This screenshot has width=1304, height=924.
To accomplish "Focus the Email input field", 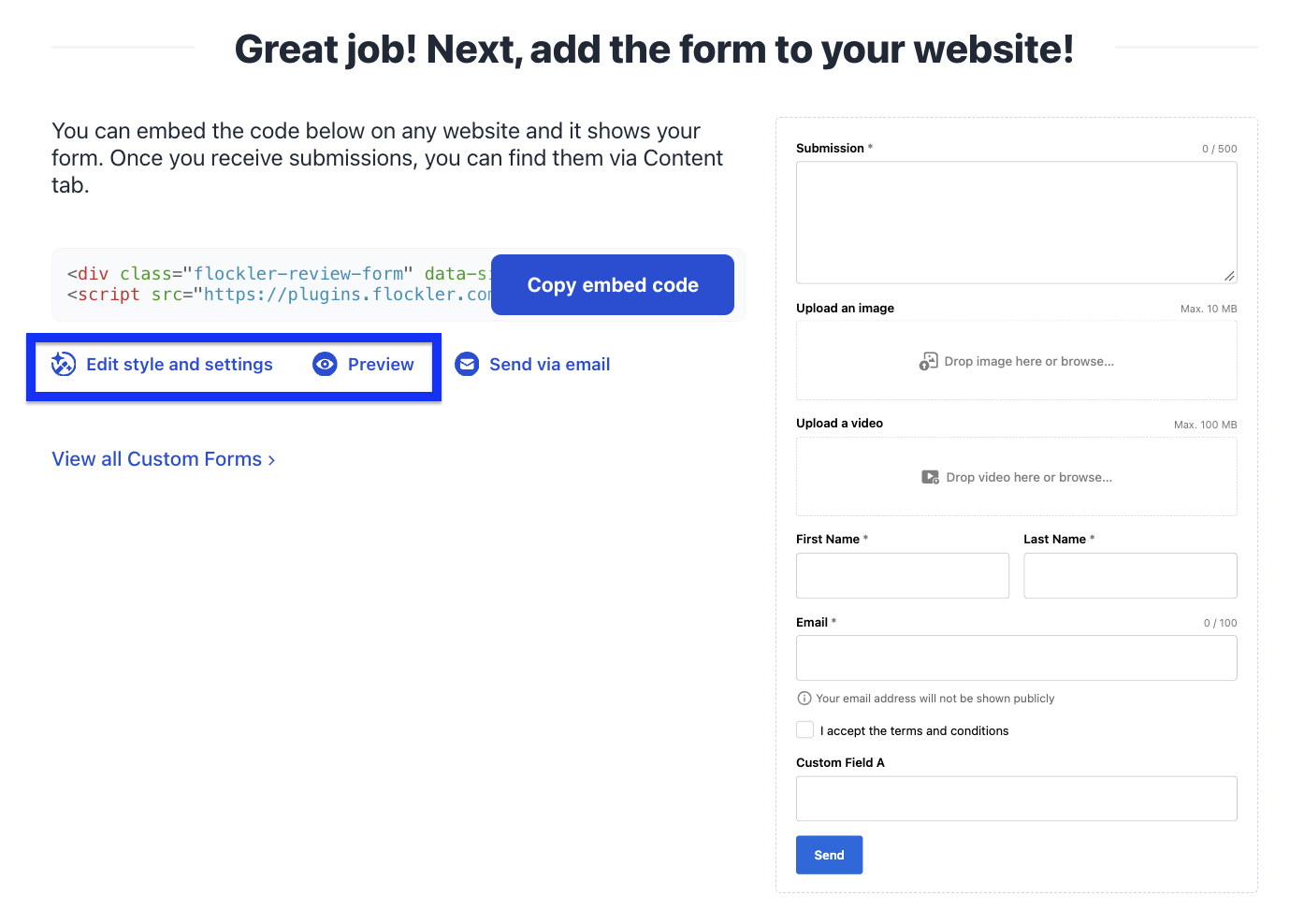I will 1016,658.
